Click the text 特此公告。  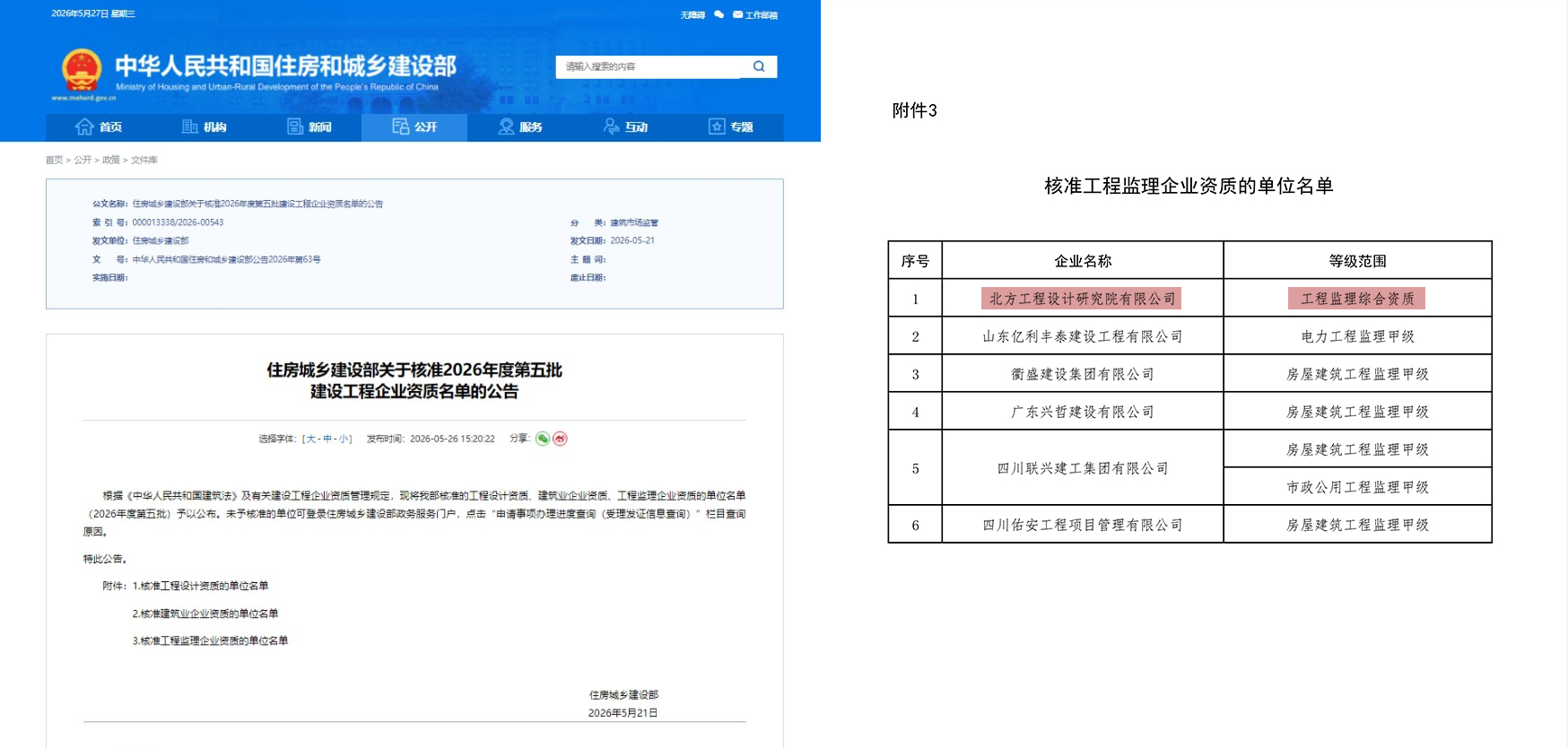105,559
